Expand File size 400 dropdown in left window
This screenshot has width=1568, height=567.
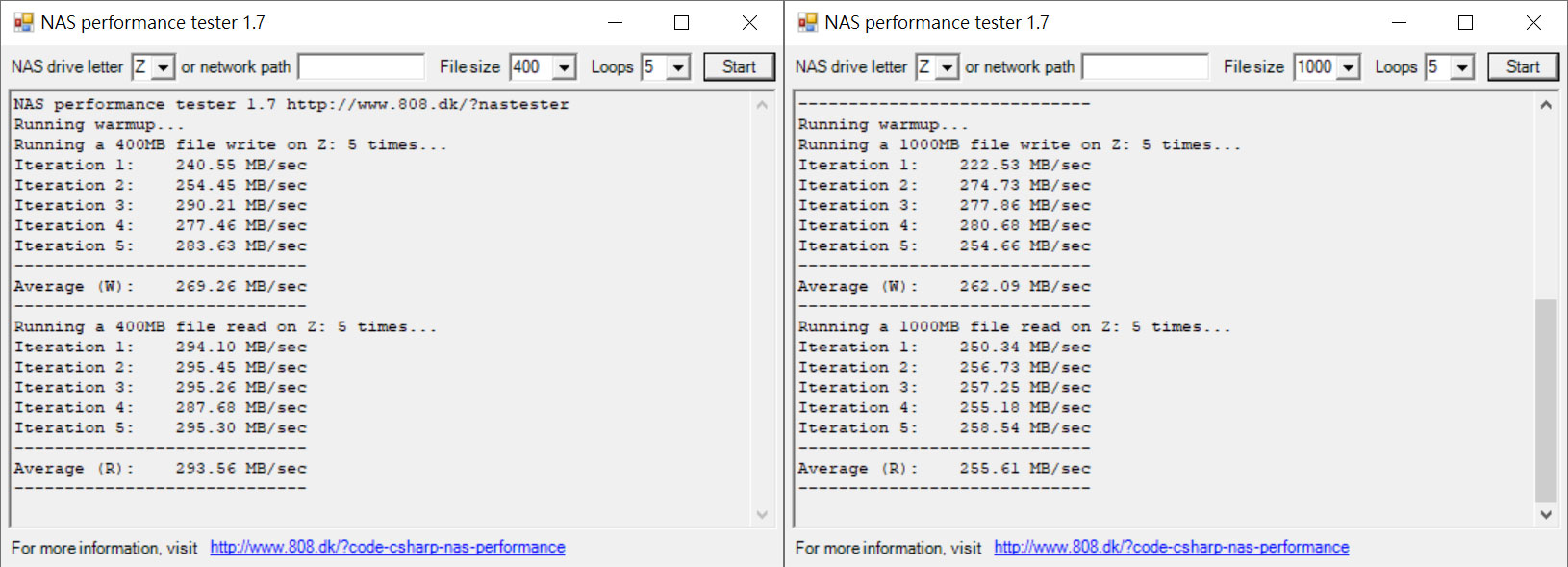[x=566, y=67]
